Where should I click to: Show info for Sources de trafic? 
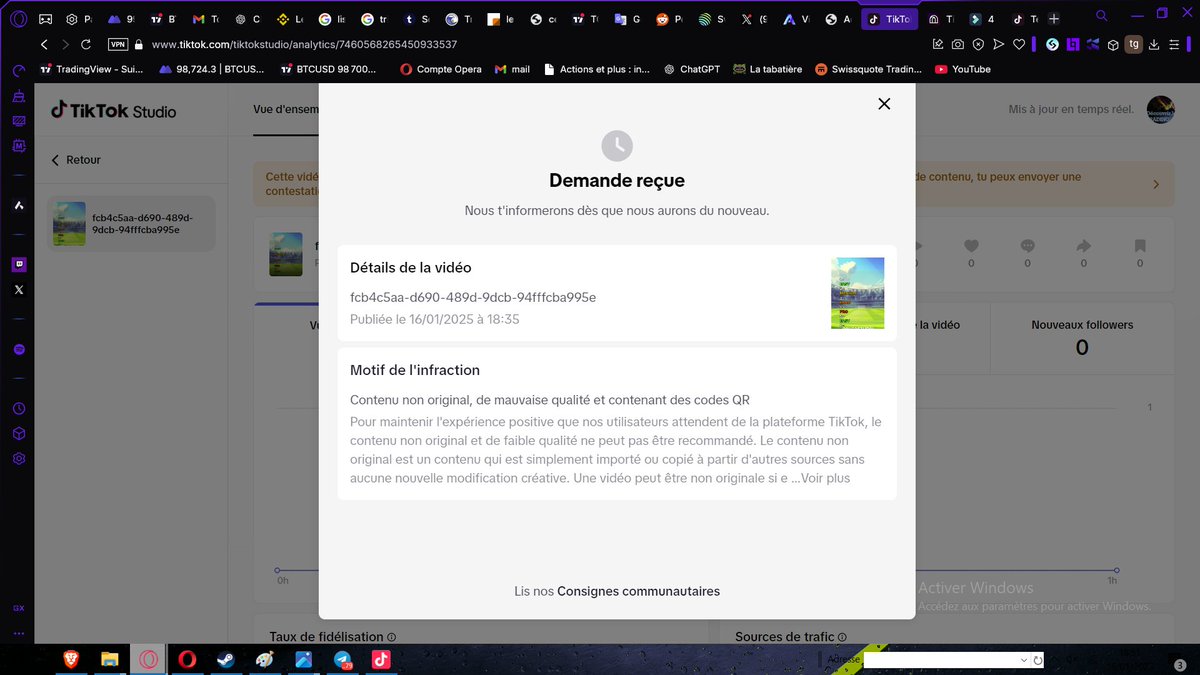click(843, 637)
